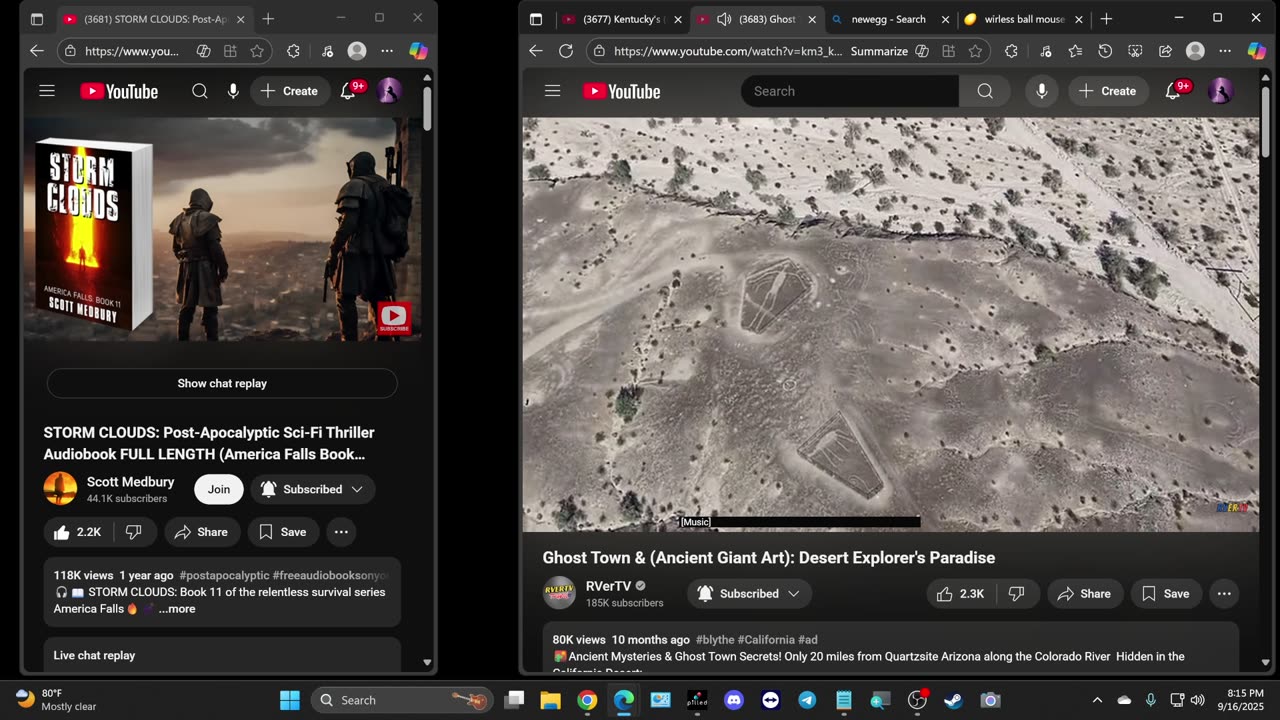The image size is (1280, 720).
Task: Close the newegg - Search tab
Action: 945,19
